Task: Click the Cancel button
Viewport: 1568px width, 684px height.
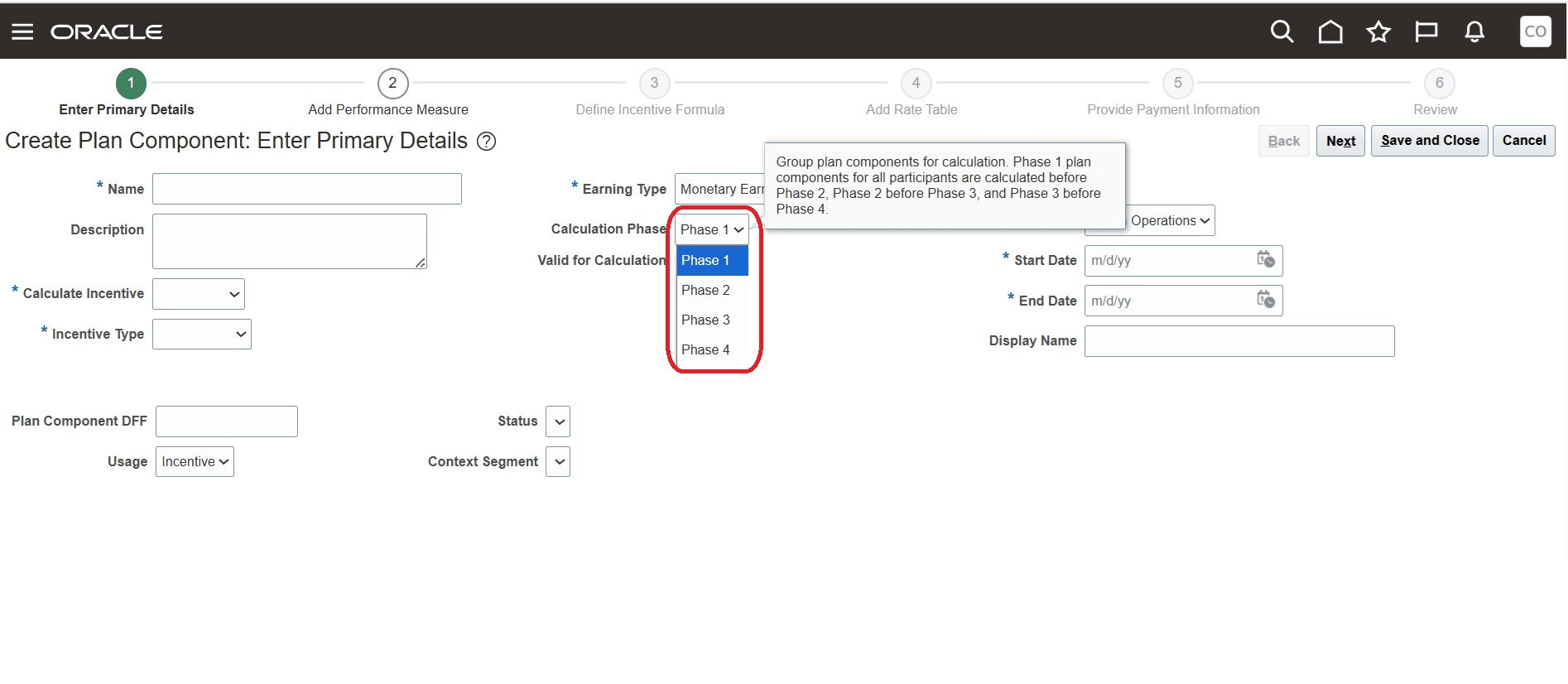Action: point(1524,141)
